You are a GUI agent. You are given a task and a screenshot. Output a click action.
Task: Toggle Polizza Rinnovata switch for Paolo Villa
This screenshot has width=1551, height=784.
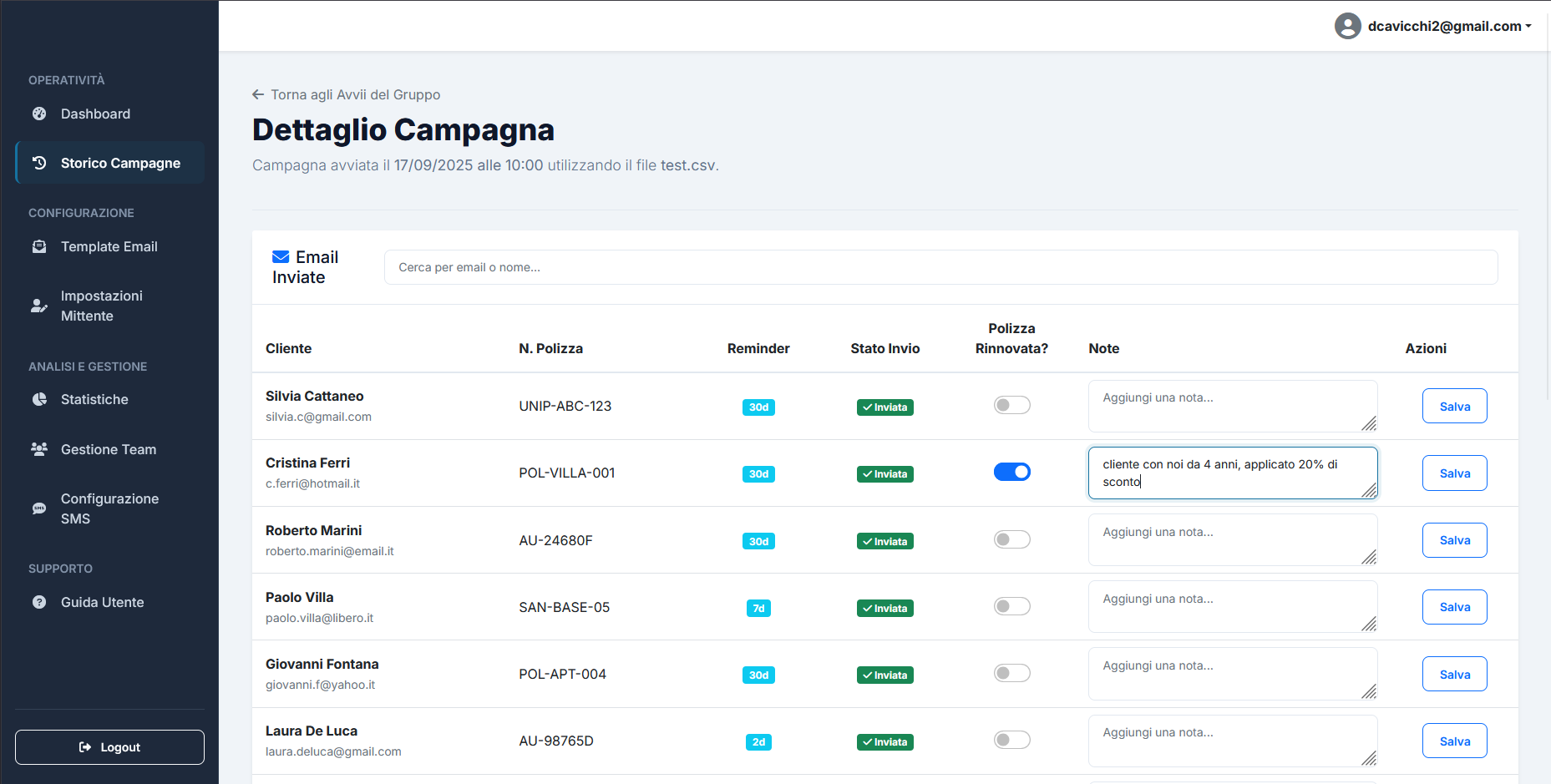point(1011,607)
